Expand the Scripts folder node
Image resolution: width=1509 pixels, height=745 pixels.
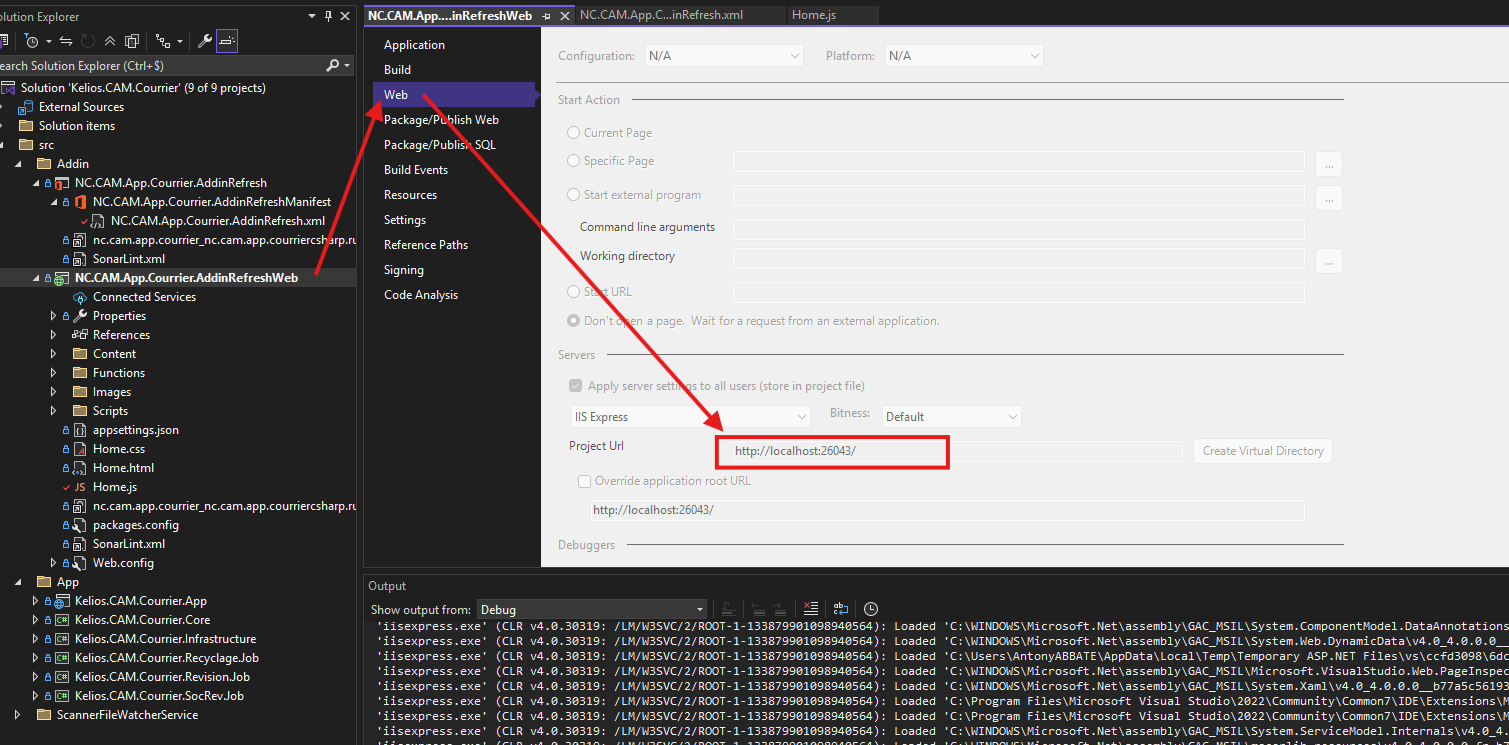pos(54,411)
